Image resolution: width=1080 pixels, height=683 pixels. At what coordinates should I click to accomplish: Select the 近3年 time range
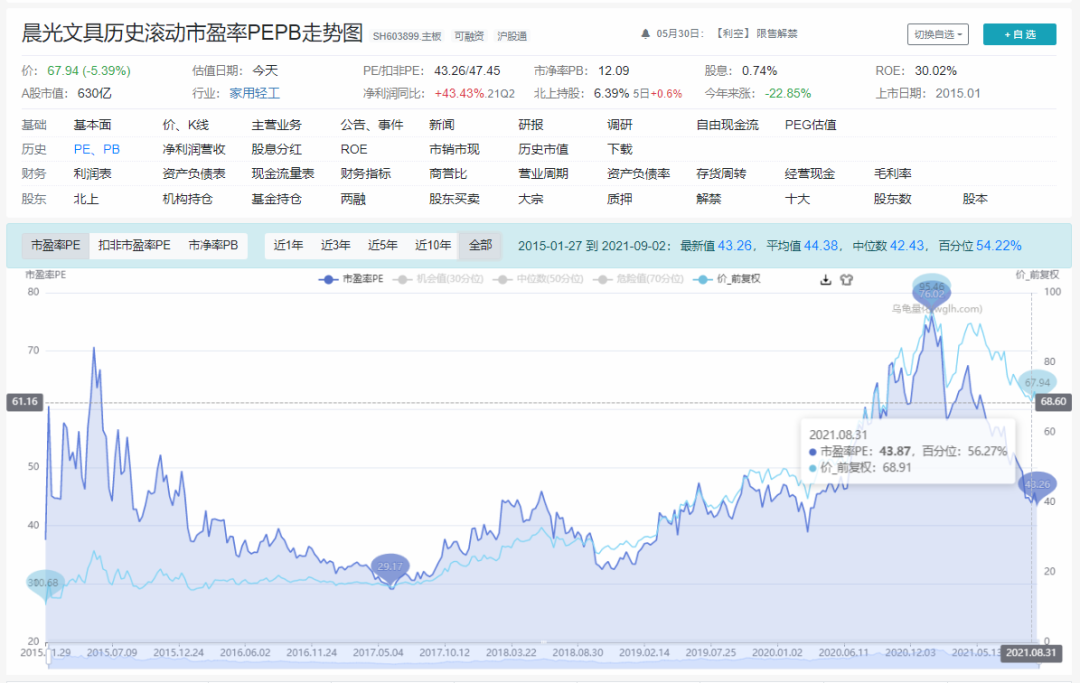(x=335, y=245)
